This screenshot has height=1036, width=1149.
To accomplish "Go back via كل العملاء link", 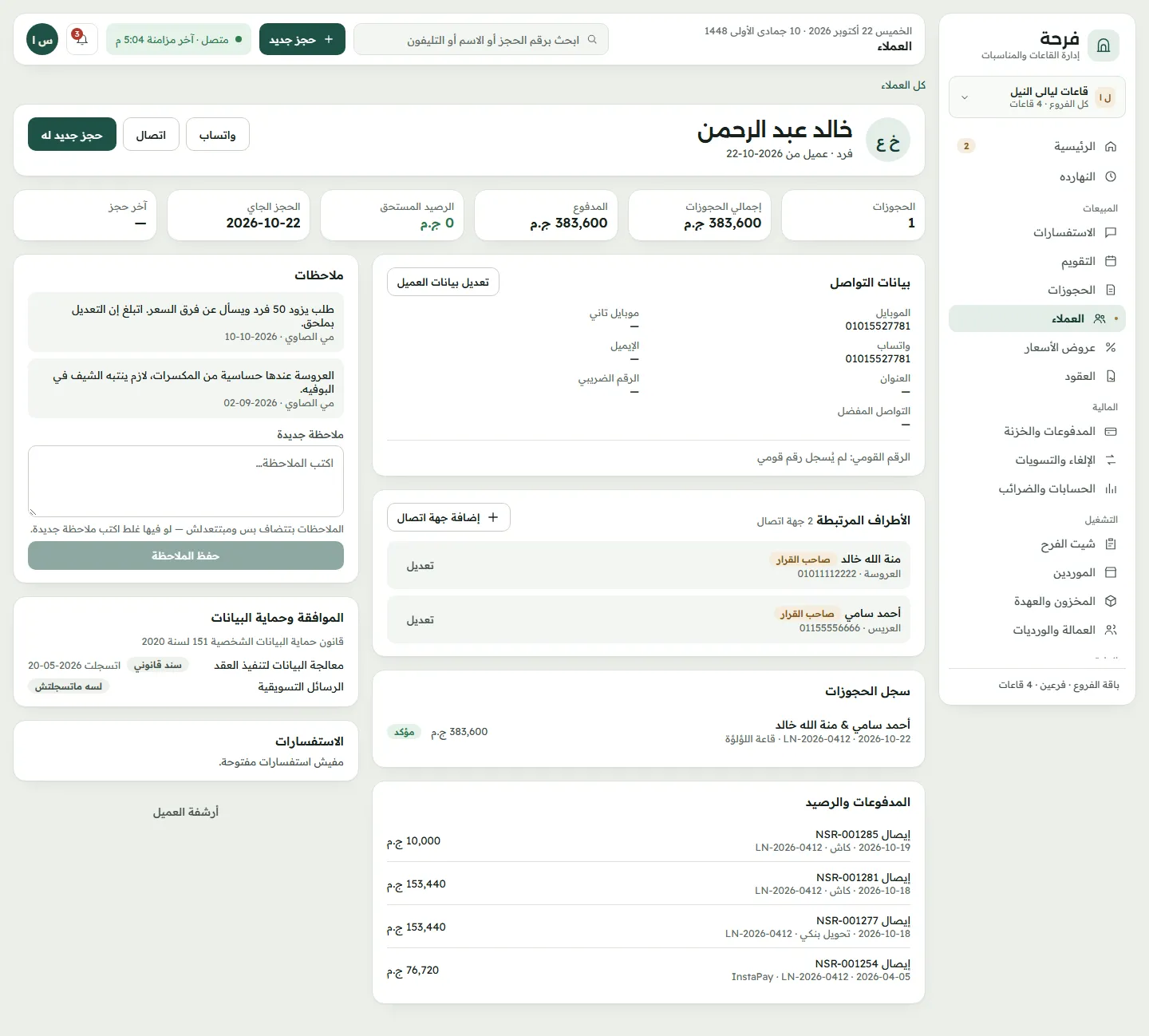I will coord(903,85).
